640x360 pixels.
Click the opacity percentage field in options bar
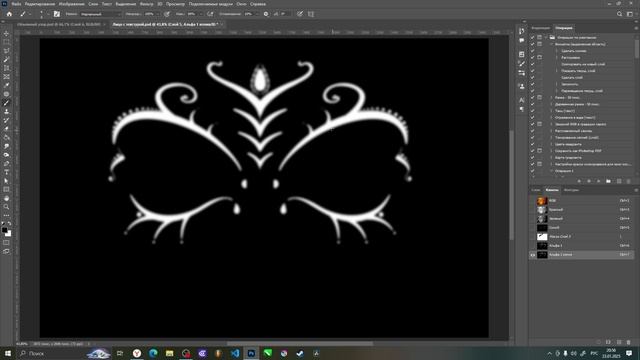point(149,14)
